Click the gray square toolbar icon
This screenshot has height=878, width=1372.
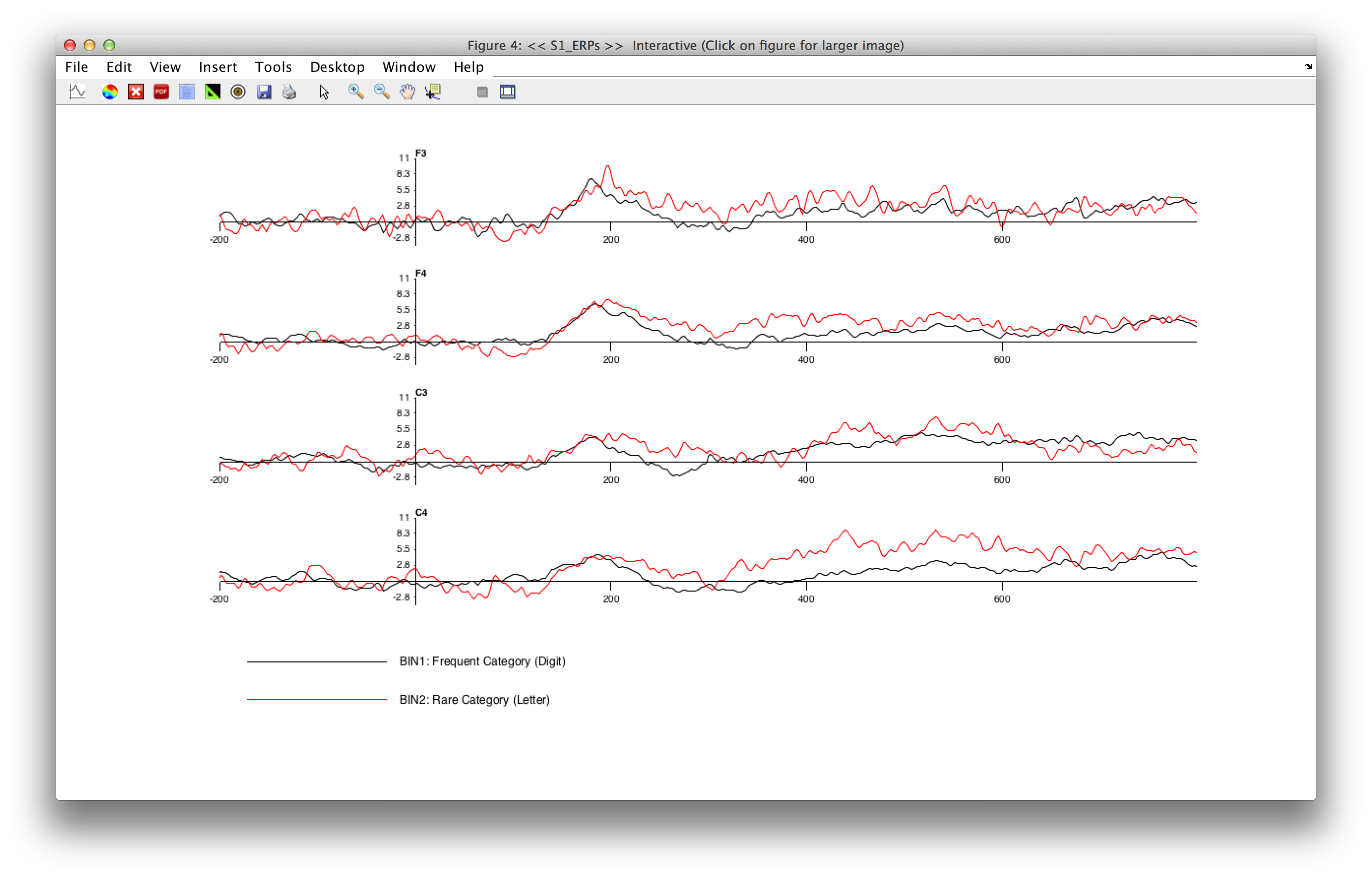click(x=482, y=93)
